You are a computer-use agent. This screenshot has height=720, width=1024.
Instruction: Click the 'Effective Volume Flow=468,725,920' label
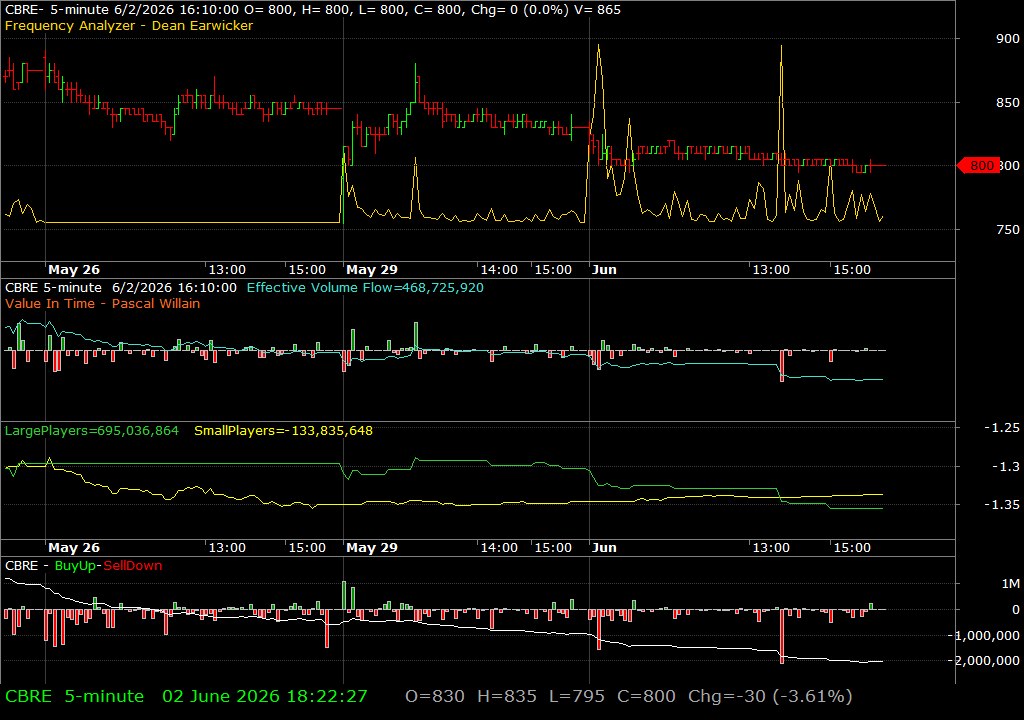[365, 287]
